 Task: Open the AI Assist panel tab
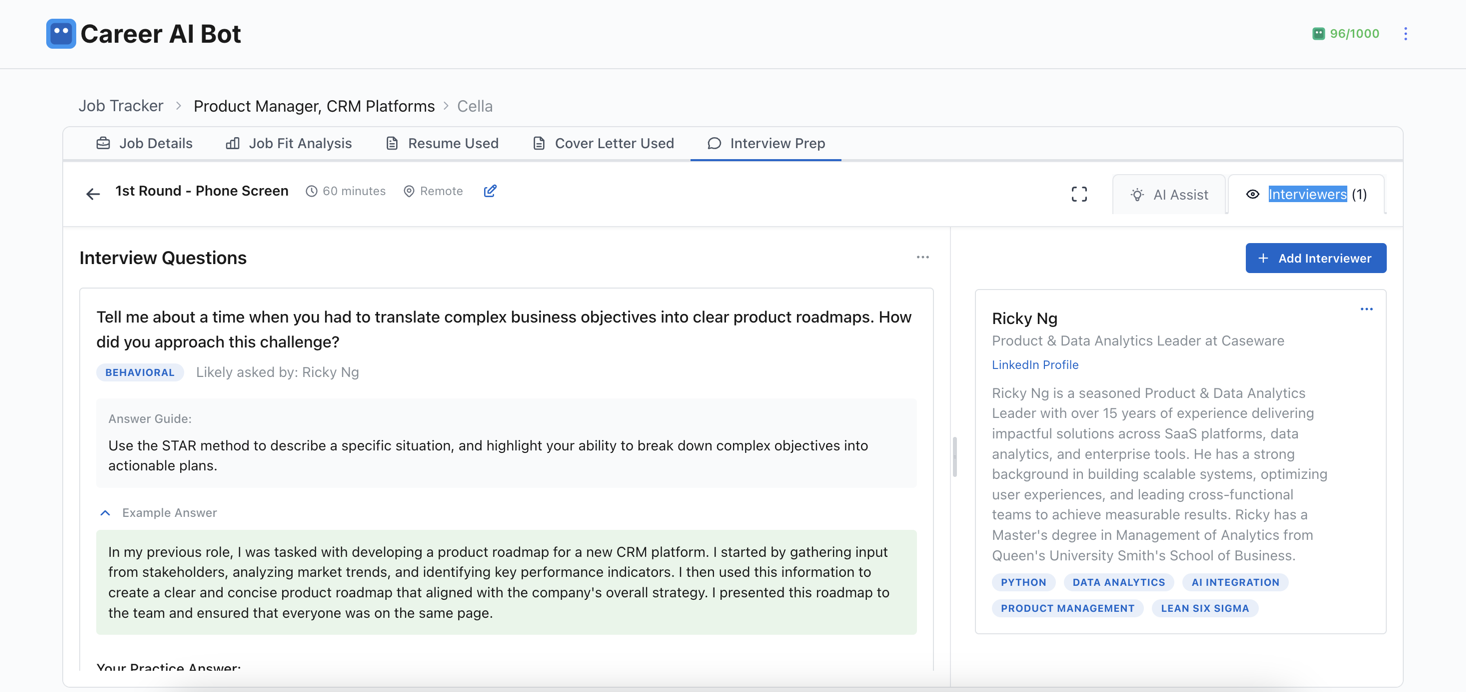(x=1169, y=194)
